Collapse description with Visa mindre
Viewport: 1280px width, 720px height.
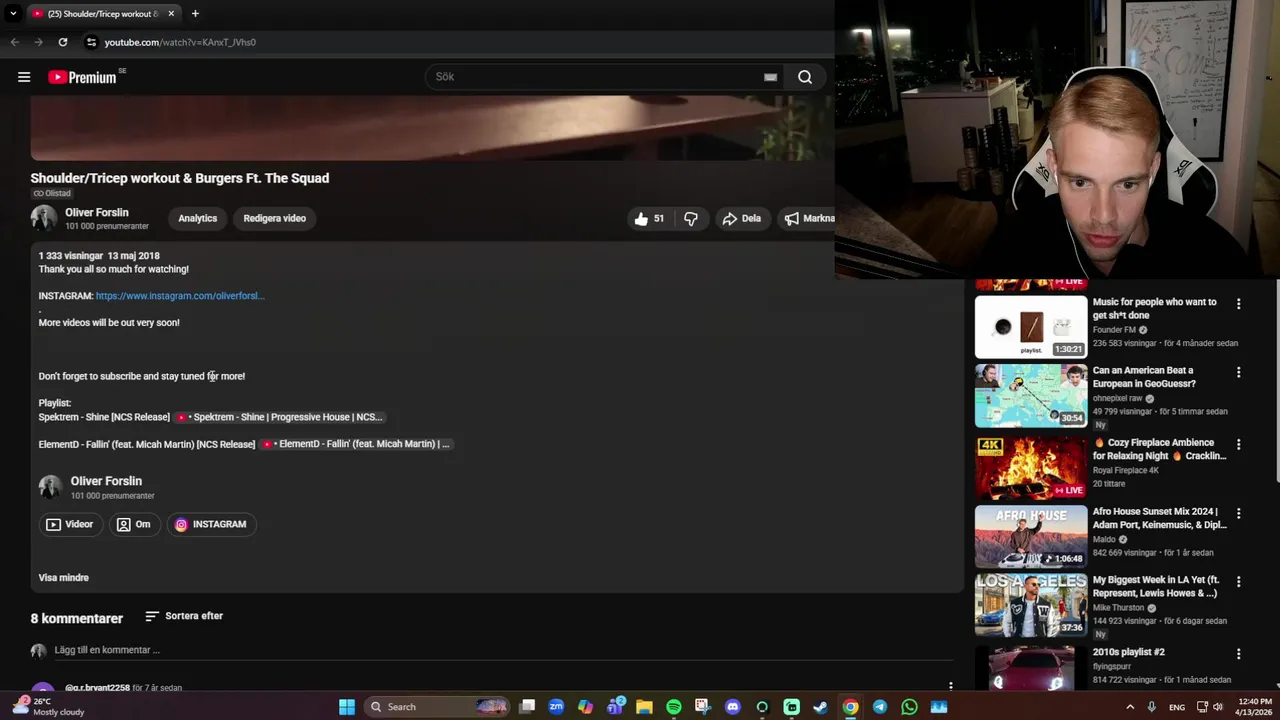click(63, 578)
